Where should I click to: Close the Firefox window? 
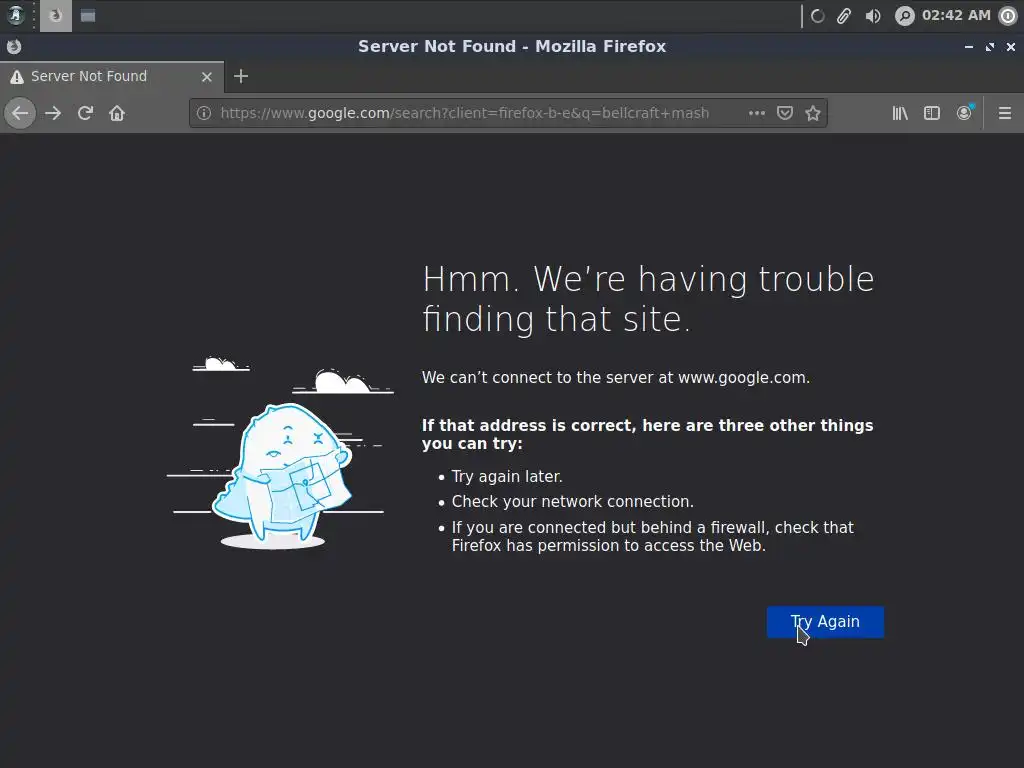[x=1010, y=47]
